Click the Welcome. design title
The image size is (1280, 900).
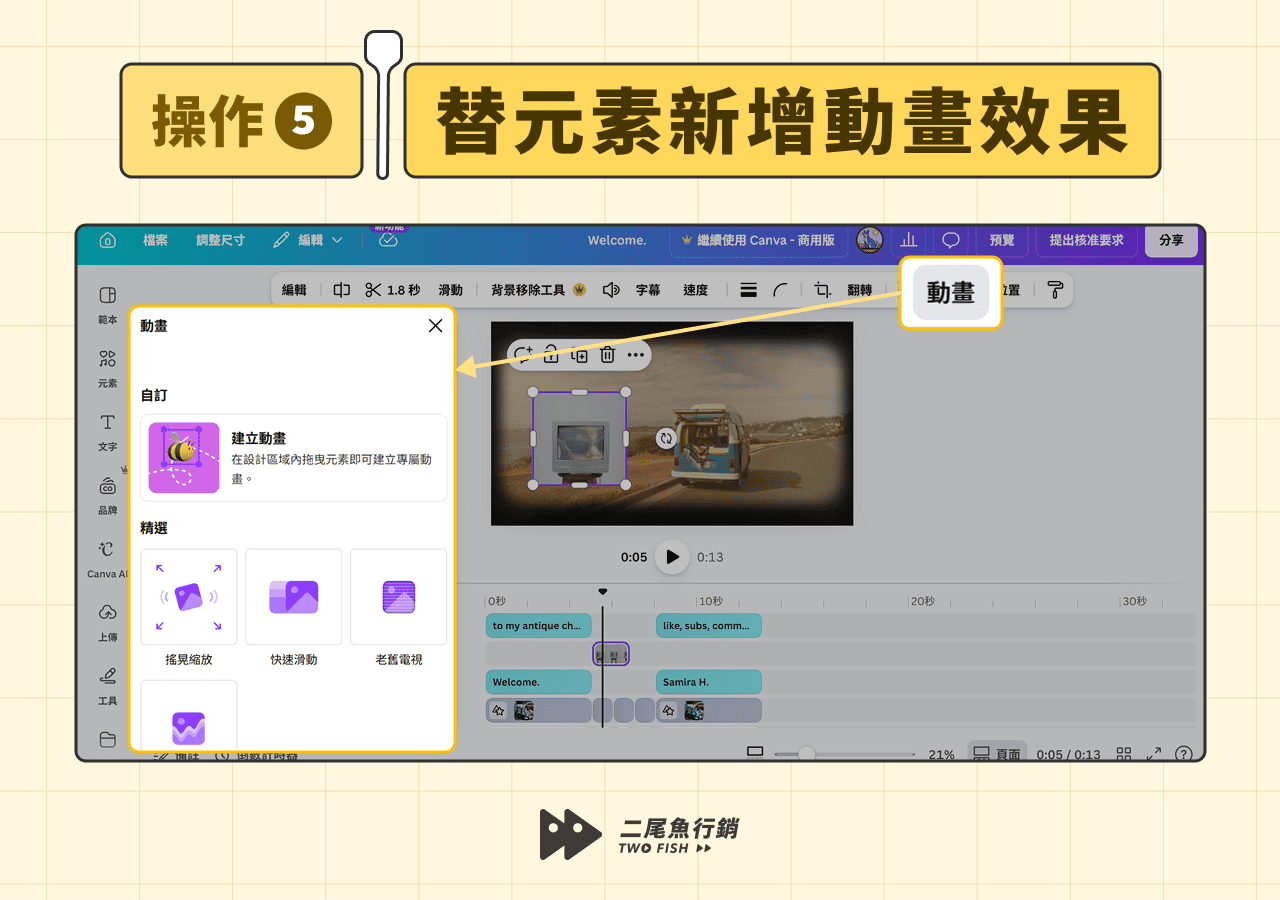pos(616,240)
